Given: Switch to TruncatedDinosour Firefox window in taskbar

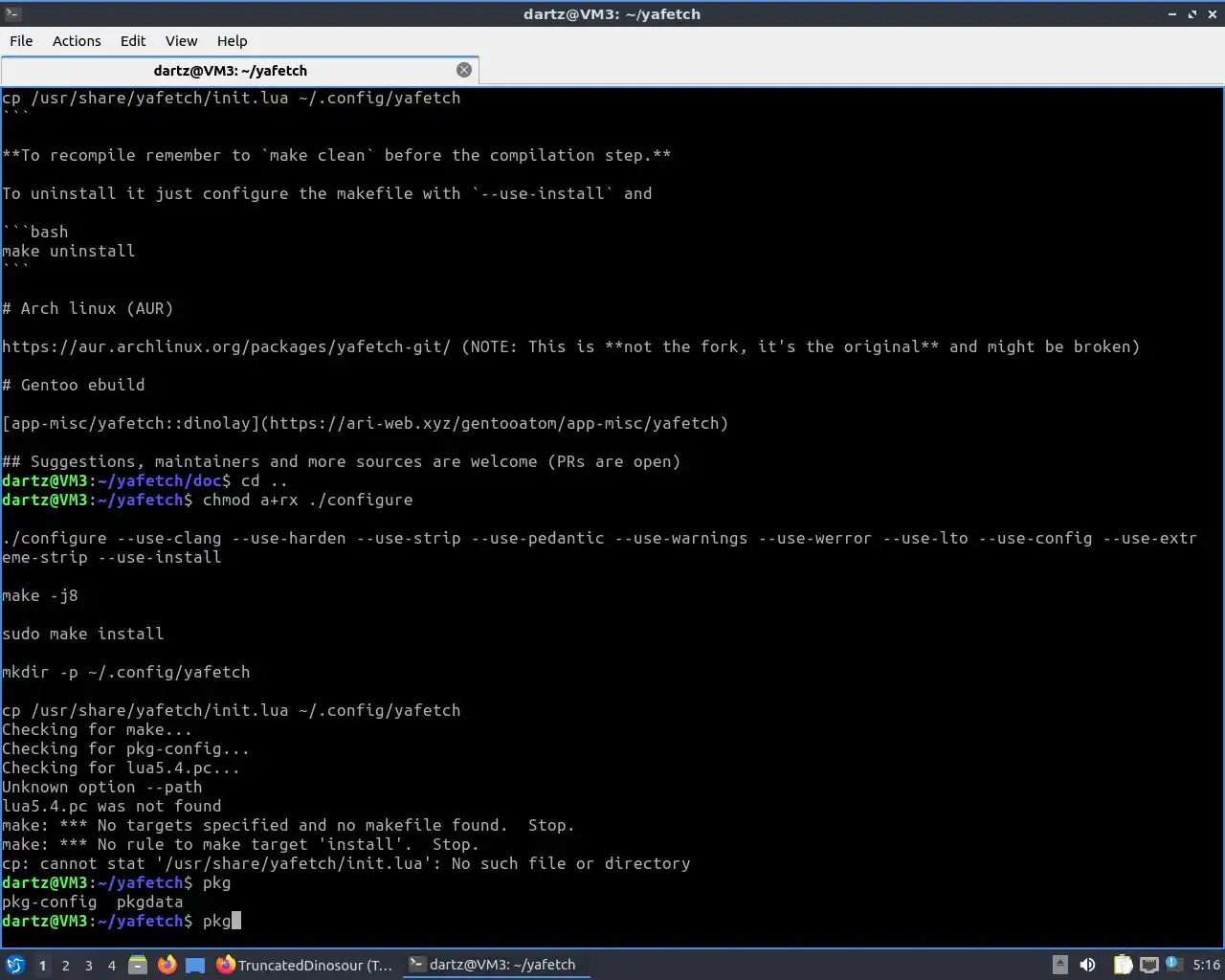Looking at the screenshot, I should click(x=305, y=965).
